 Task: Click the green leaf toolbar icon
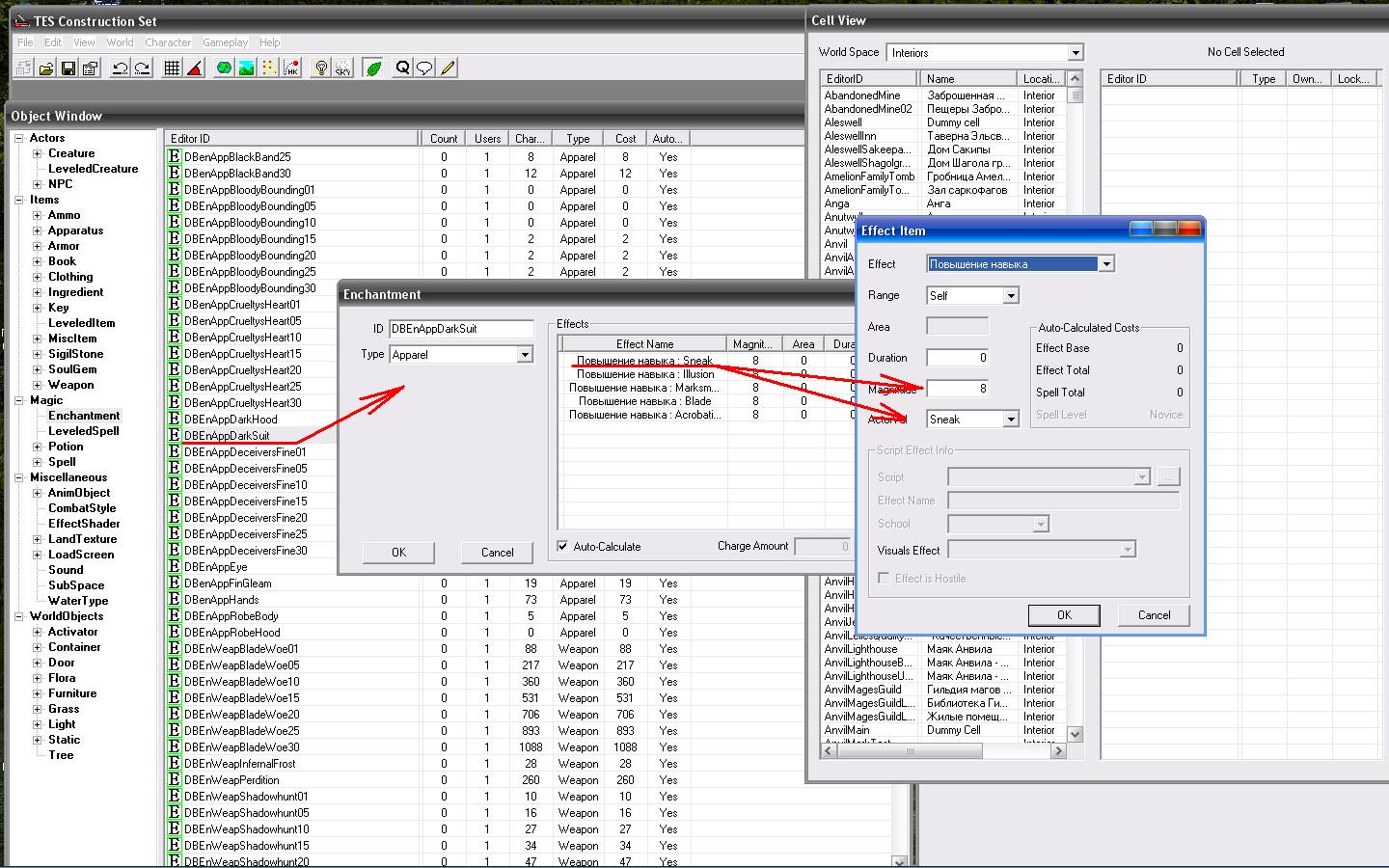(x=373, y=68)
